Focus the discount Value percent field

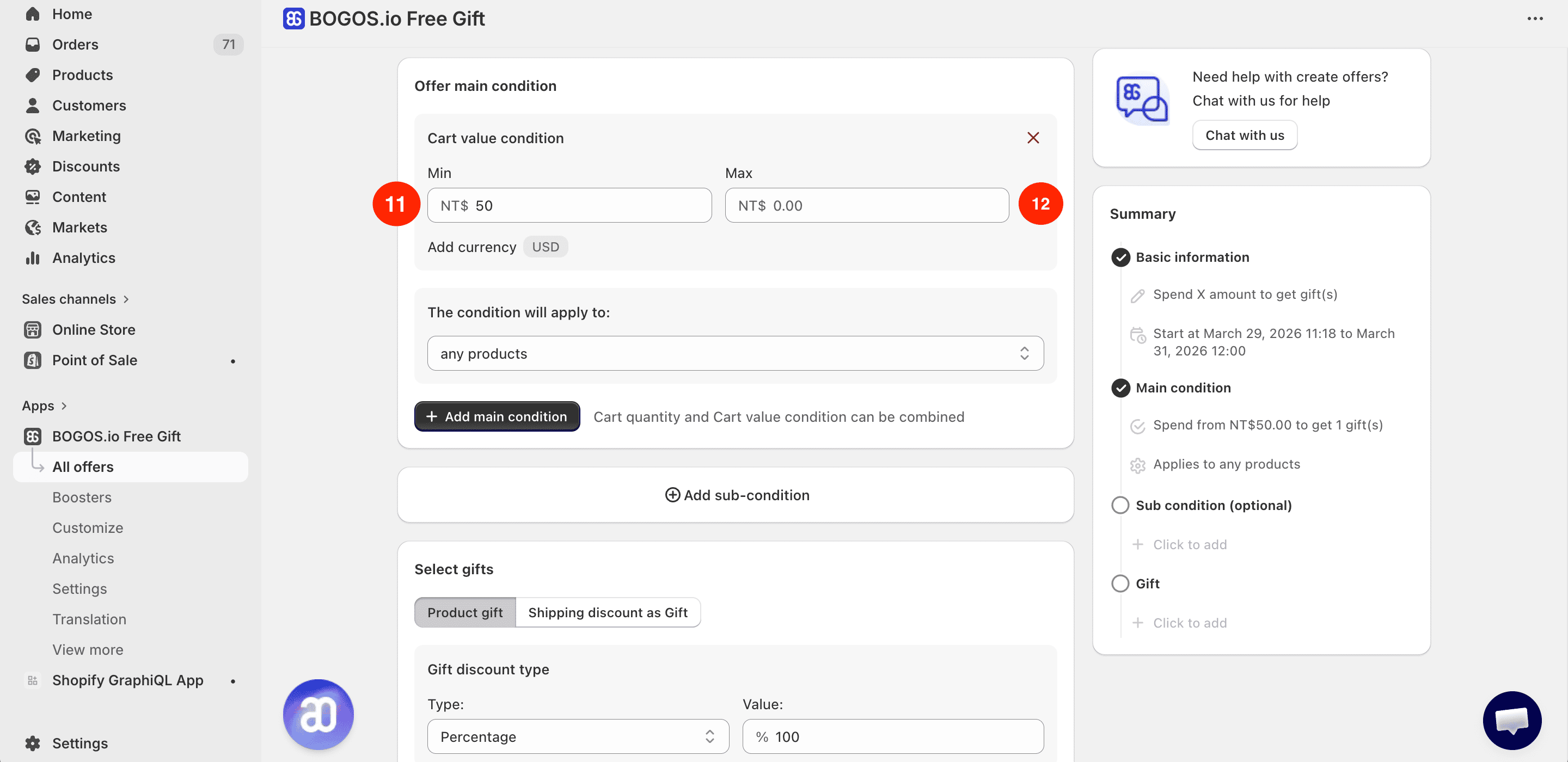tap(893, 736)
